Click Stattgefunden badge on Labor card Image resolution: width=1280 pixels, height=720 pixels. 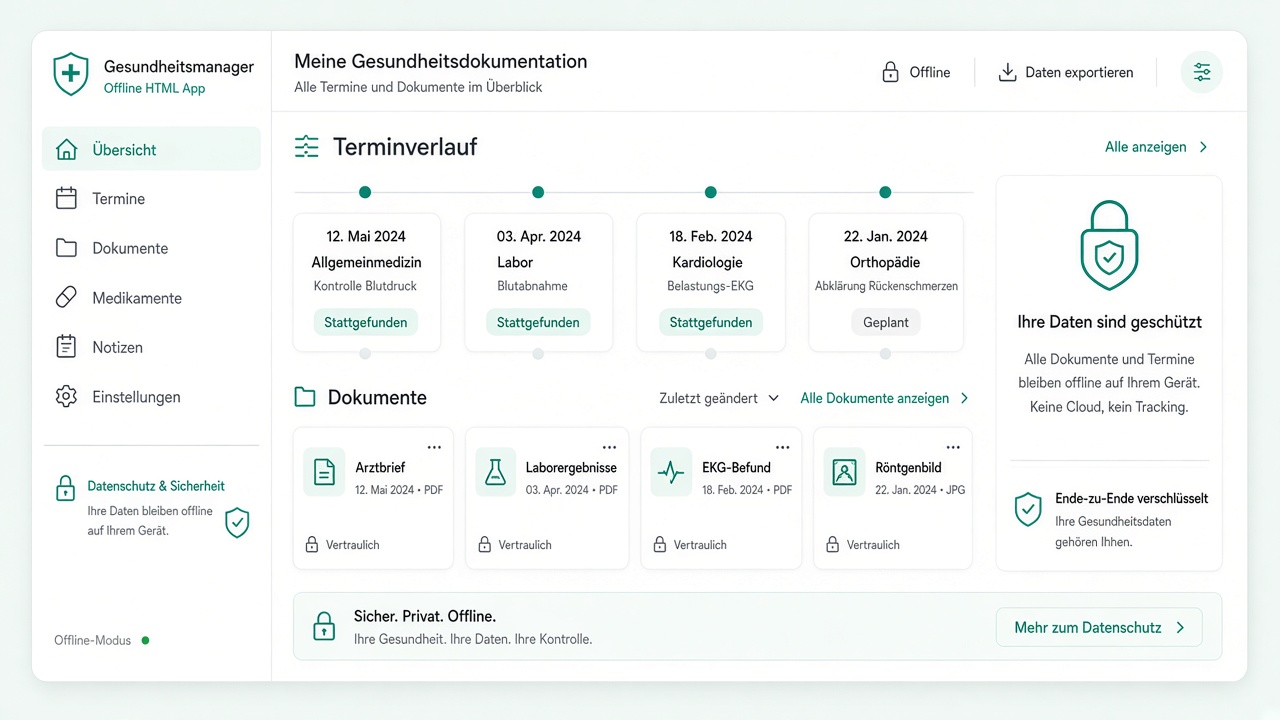(538, 322)
